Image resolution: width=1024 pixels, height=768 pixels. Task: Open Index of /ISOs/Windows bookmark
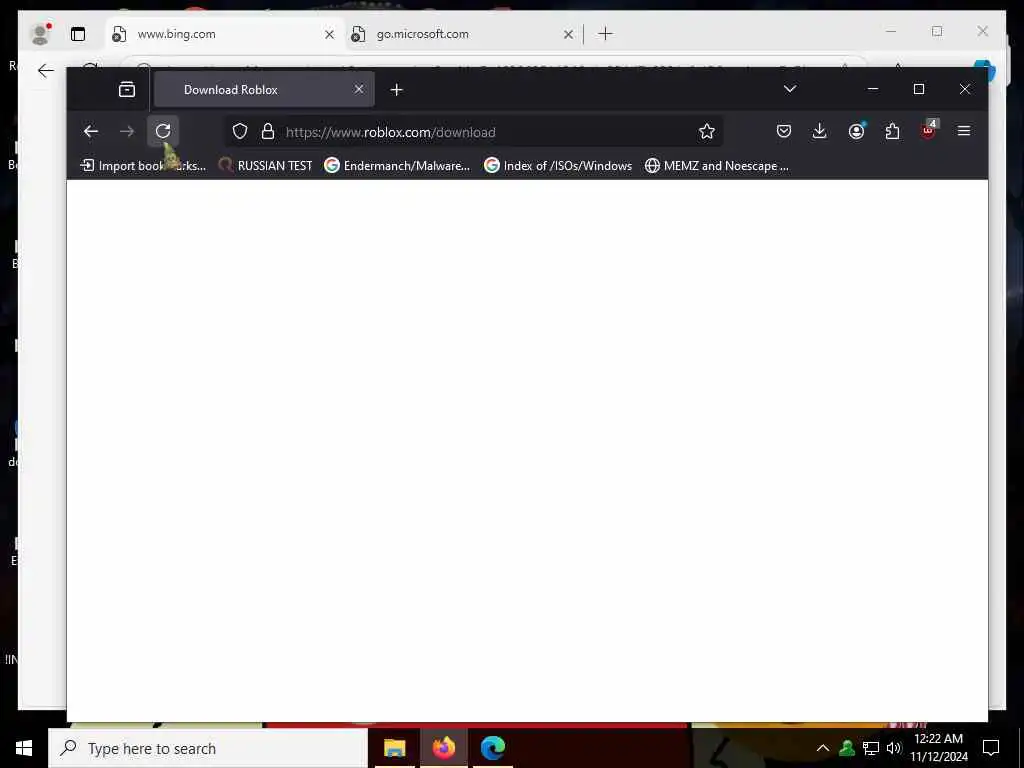(x=558, y=166)
